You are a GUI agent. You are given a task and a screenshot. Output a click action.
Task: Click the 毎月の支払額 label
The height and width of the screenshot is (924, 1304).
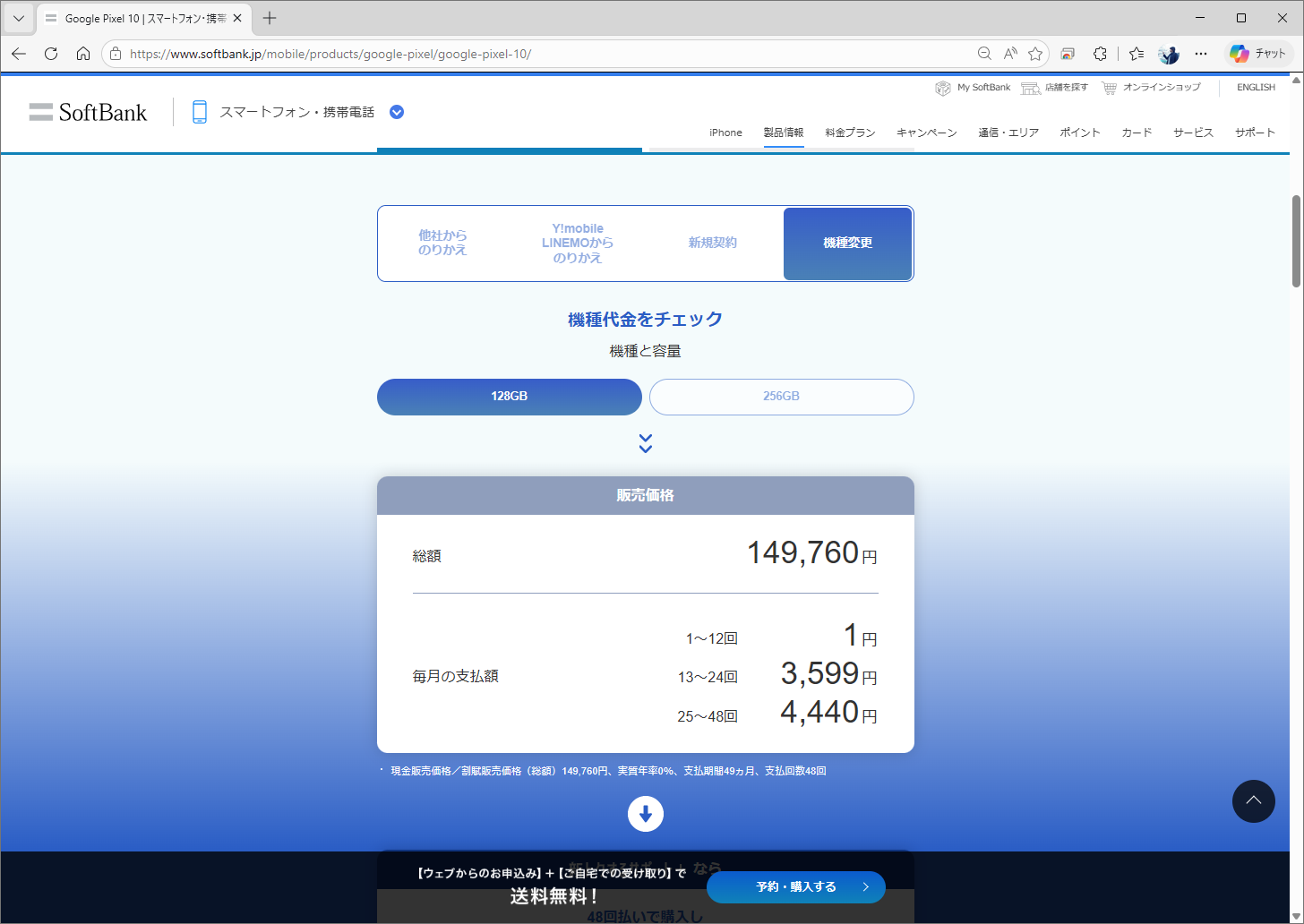(x=455, y=677)
